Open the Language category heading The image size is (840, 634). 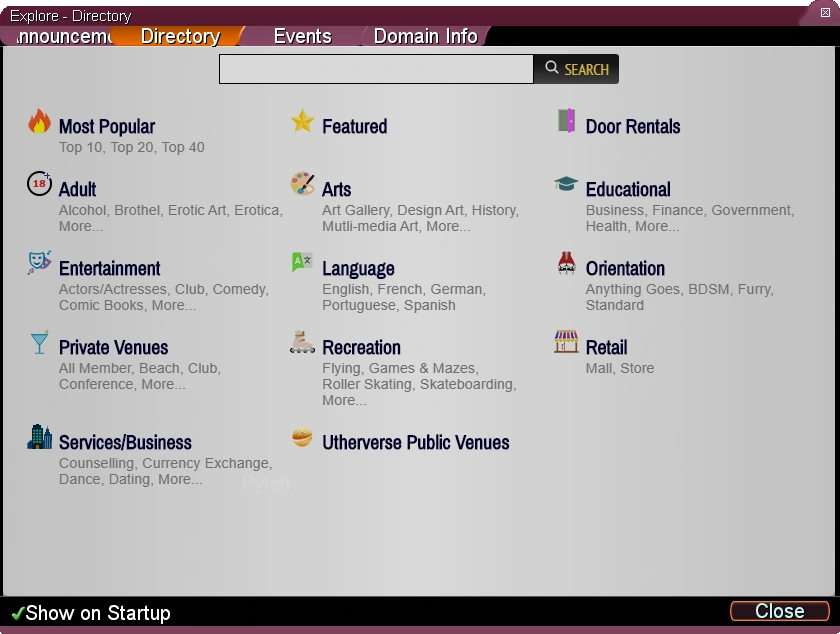coord(358,268)
